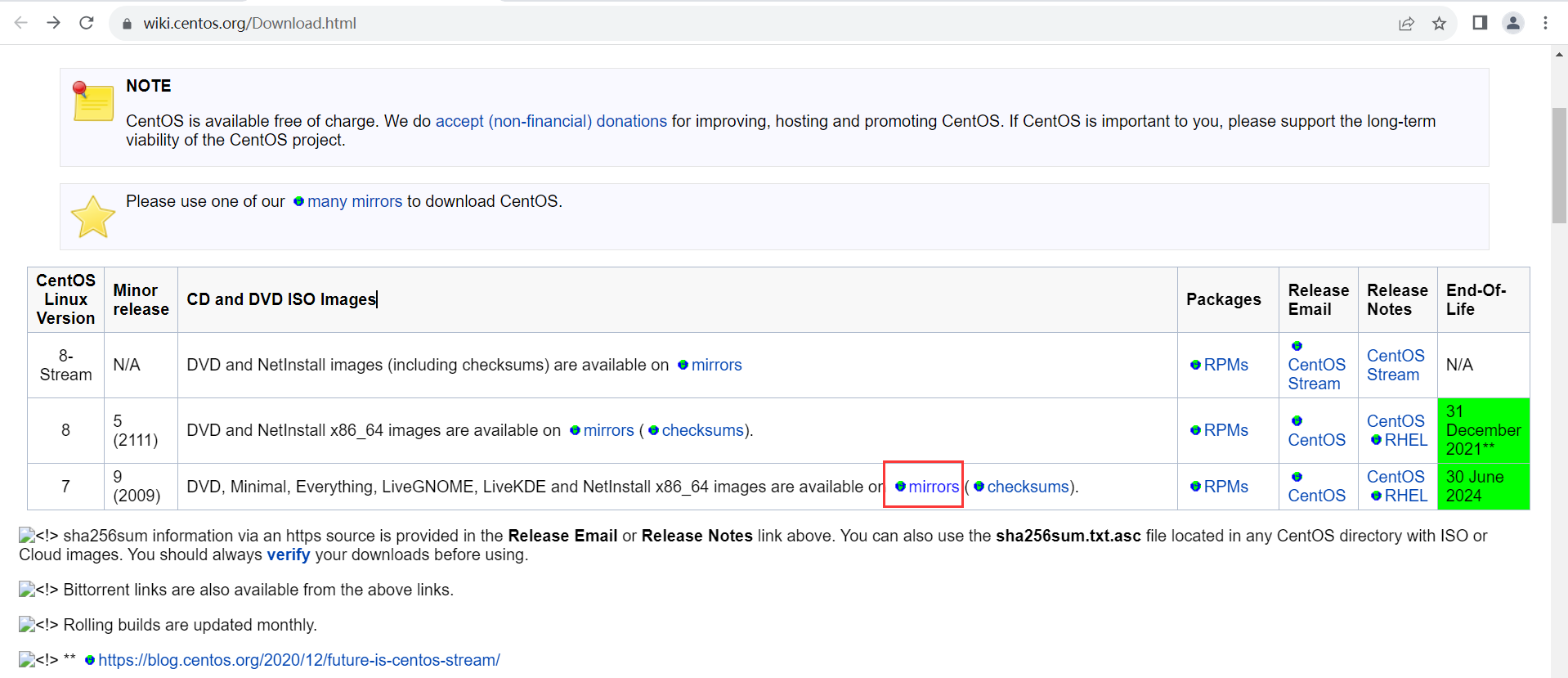
Task: Open CentOS Stream release notes link
Action: pyautogui.click(x=1396, y=365)
